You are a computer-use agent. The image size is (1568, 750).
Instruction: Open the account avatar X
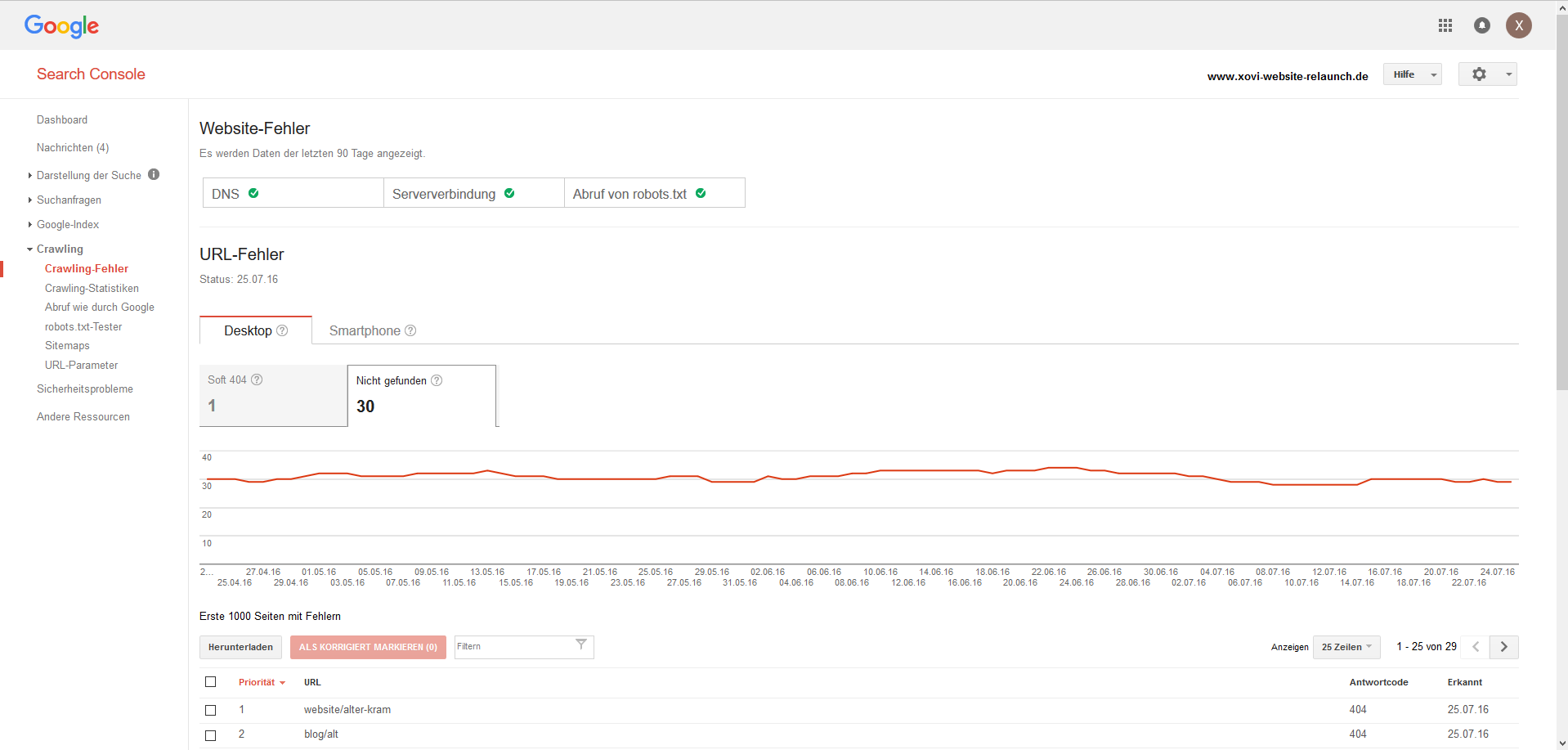pos(1519,25)
